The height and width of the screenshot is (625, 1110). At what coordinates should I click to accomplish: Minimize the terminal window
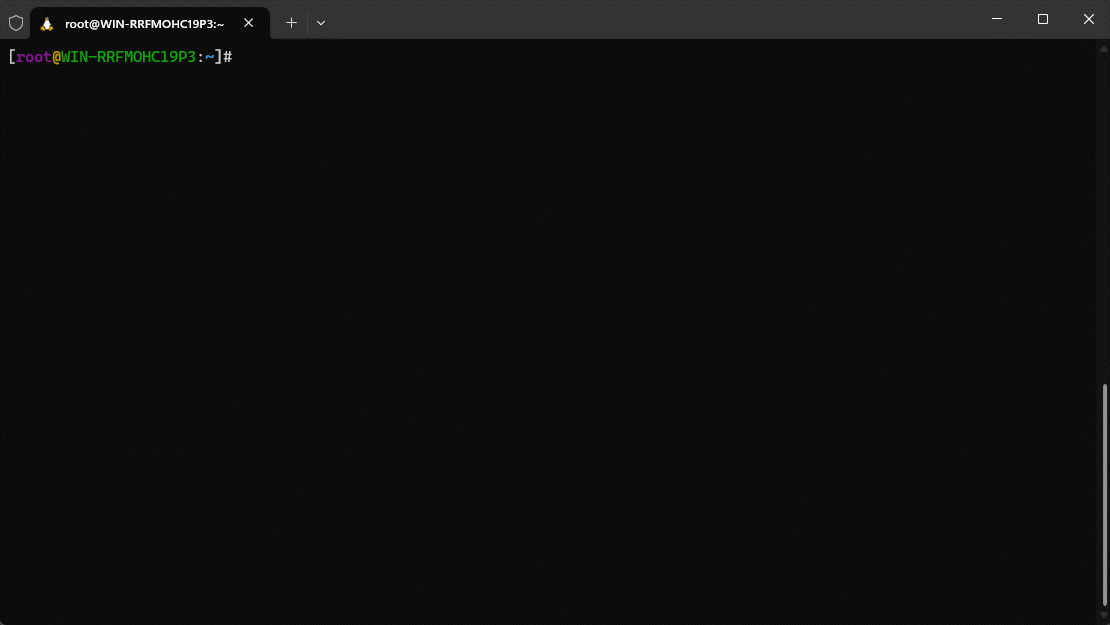pos(997,19)
